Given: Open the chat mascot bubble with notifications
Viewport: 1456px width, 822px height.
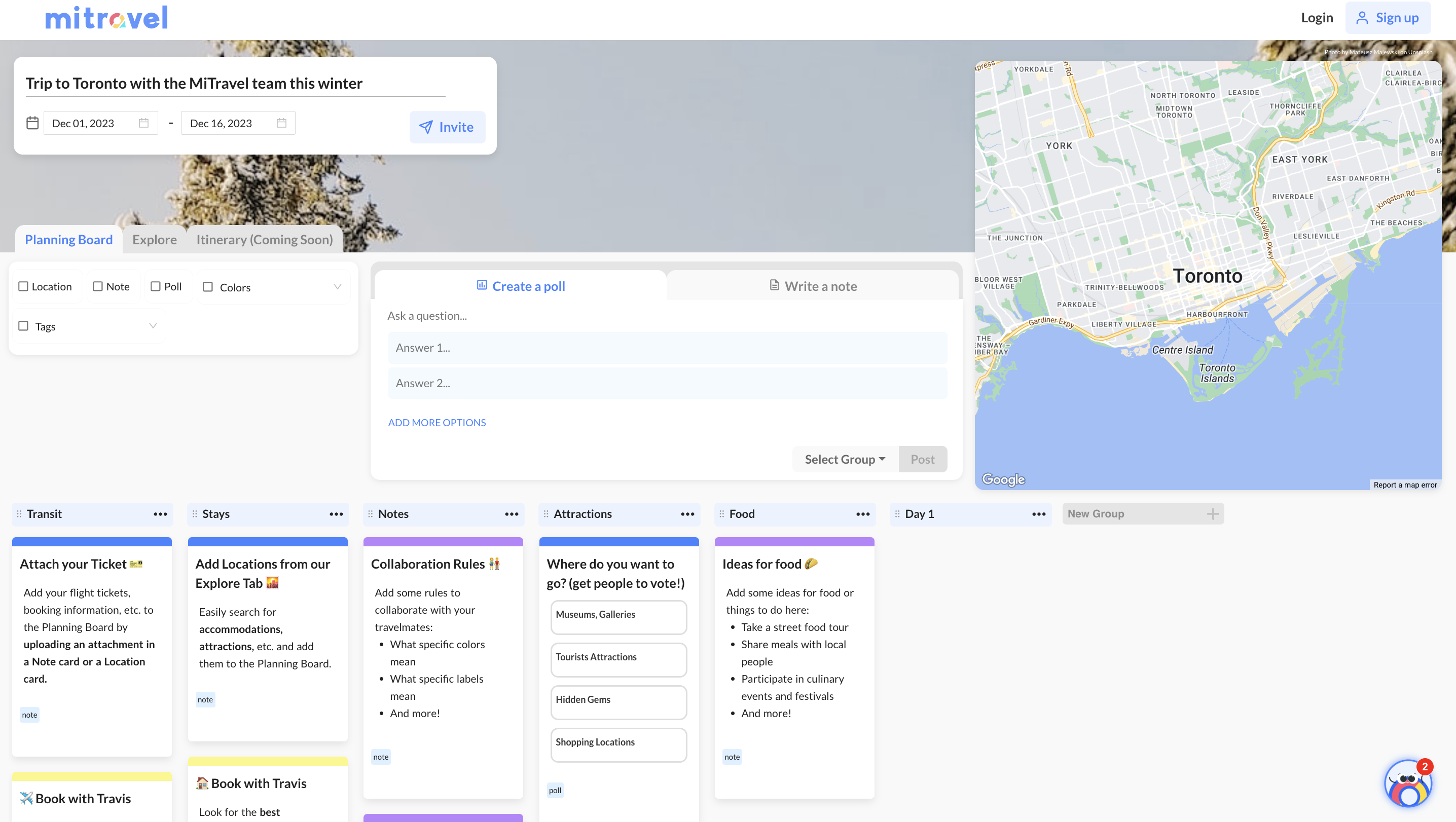Looking at the screenshot, I should (x=1407, y=784).
